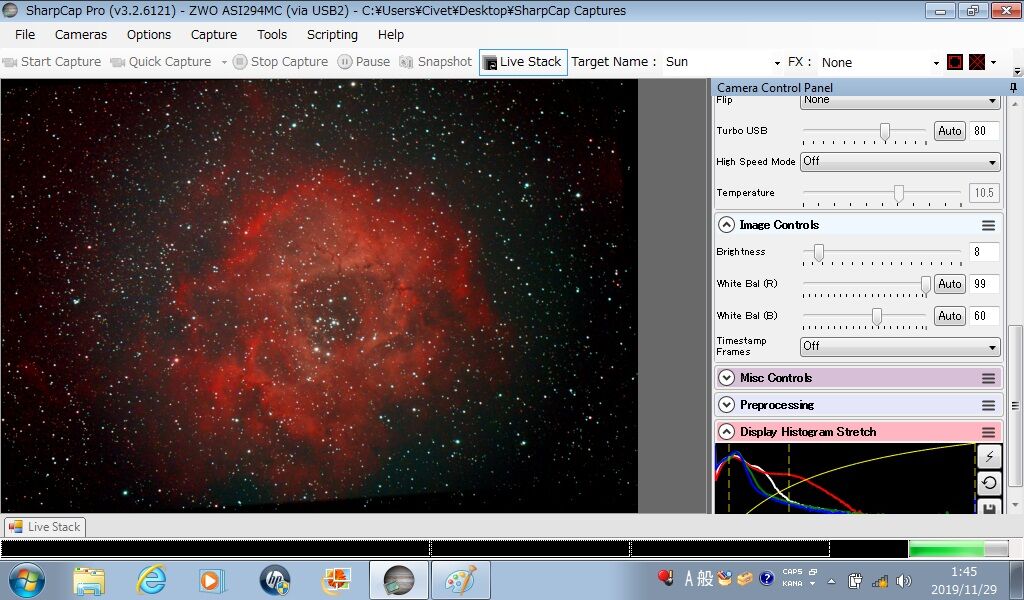Viewport: 1024px width, 600px height.
Task: Open the Windows Start menu
Action: [x=26, y=580]
